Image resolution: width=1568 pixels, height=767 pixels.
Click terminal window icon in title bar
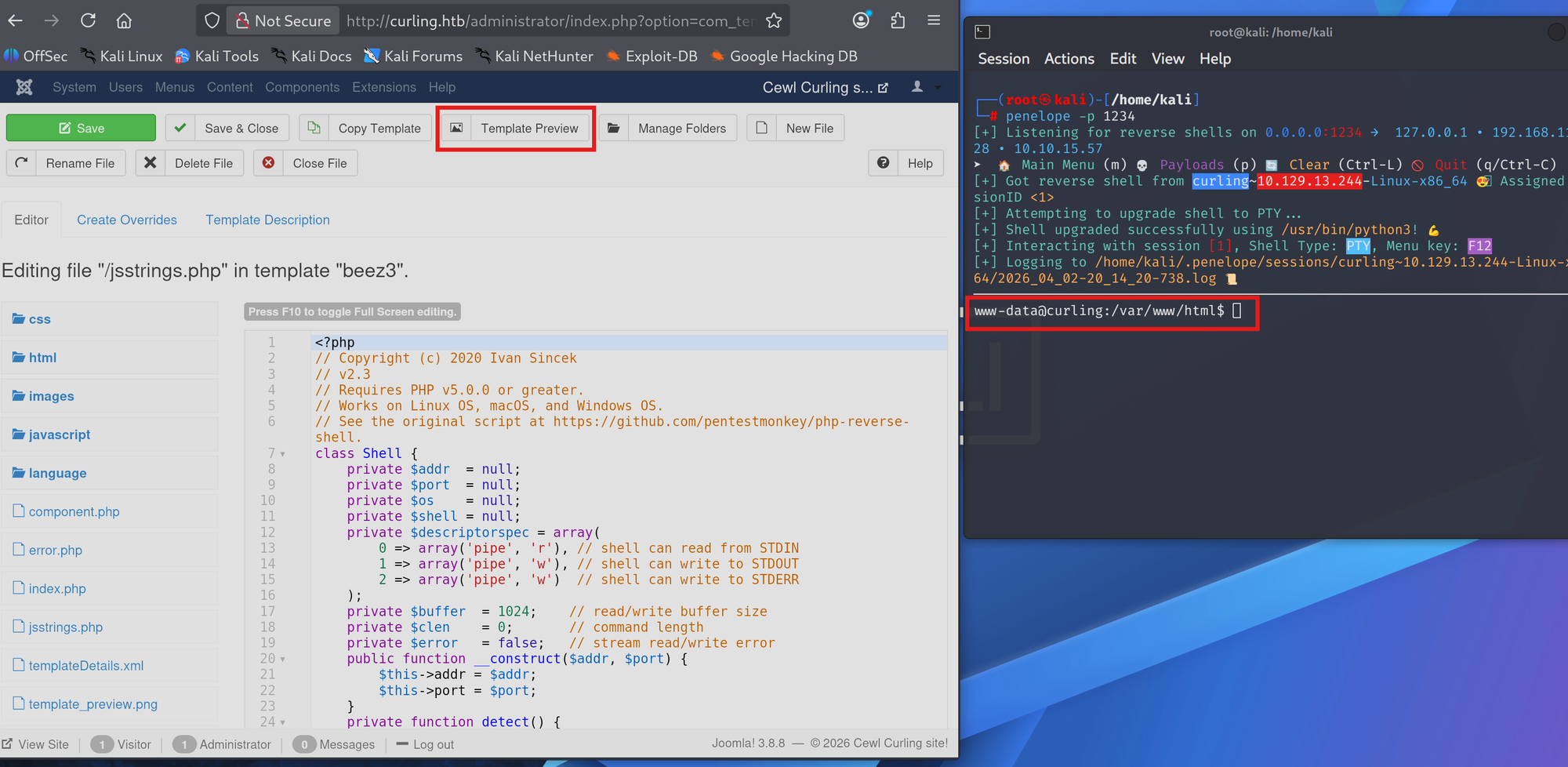point(982,32)
